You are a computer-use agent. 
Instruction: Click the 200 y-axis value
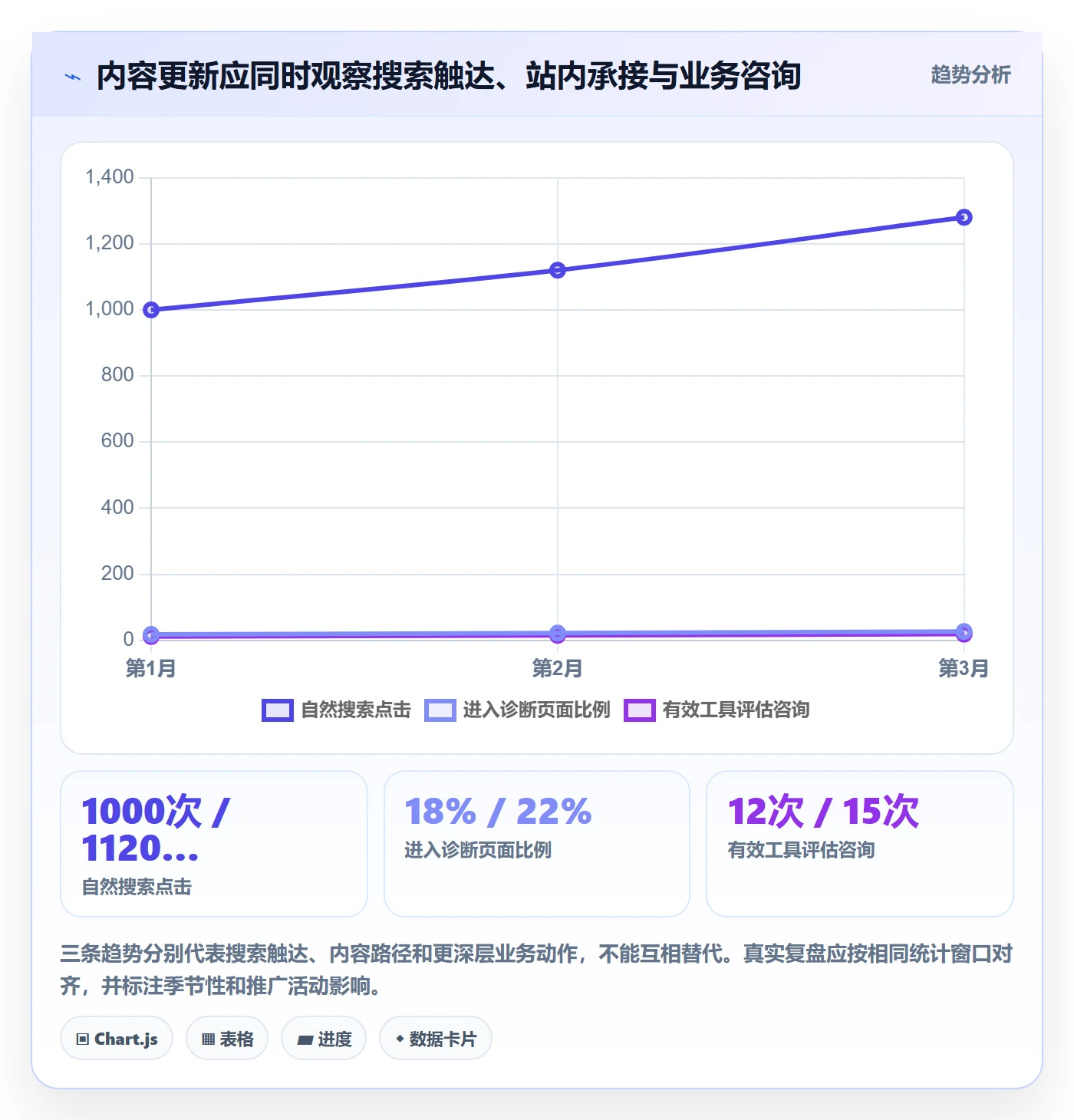pos(117,574)
